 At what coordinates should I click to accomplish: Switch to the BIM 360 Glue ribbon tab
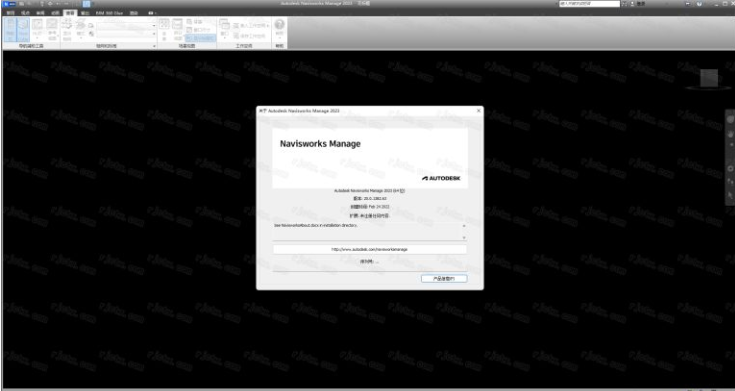pos(109,13)
